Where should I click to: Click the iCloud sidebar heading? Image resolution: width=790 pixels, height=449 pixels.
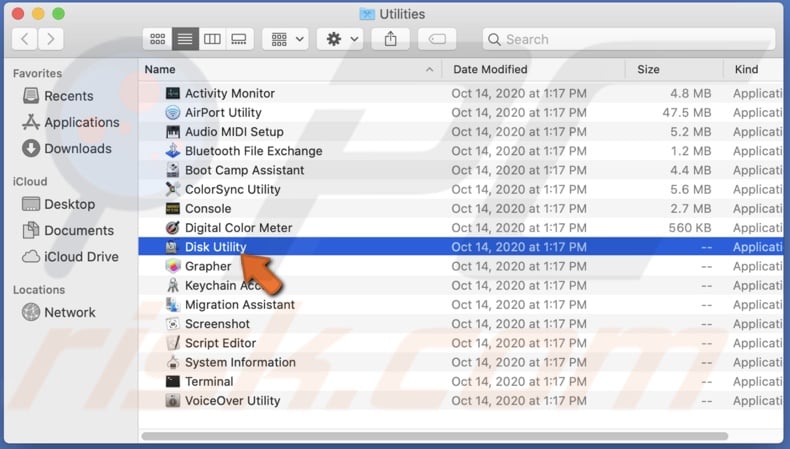tap(30, 181)
